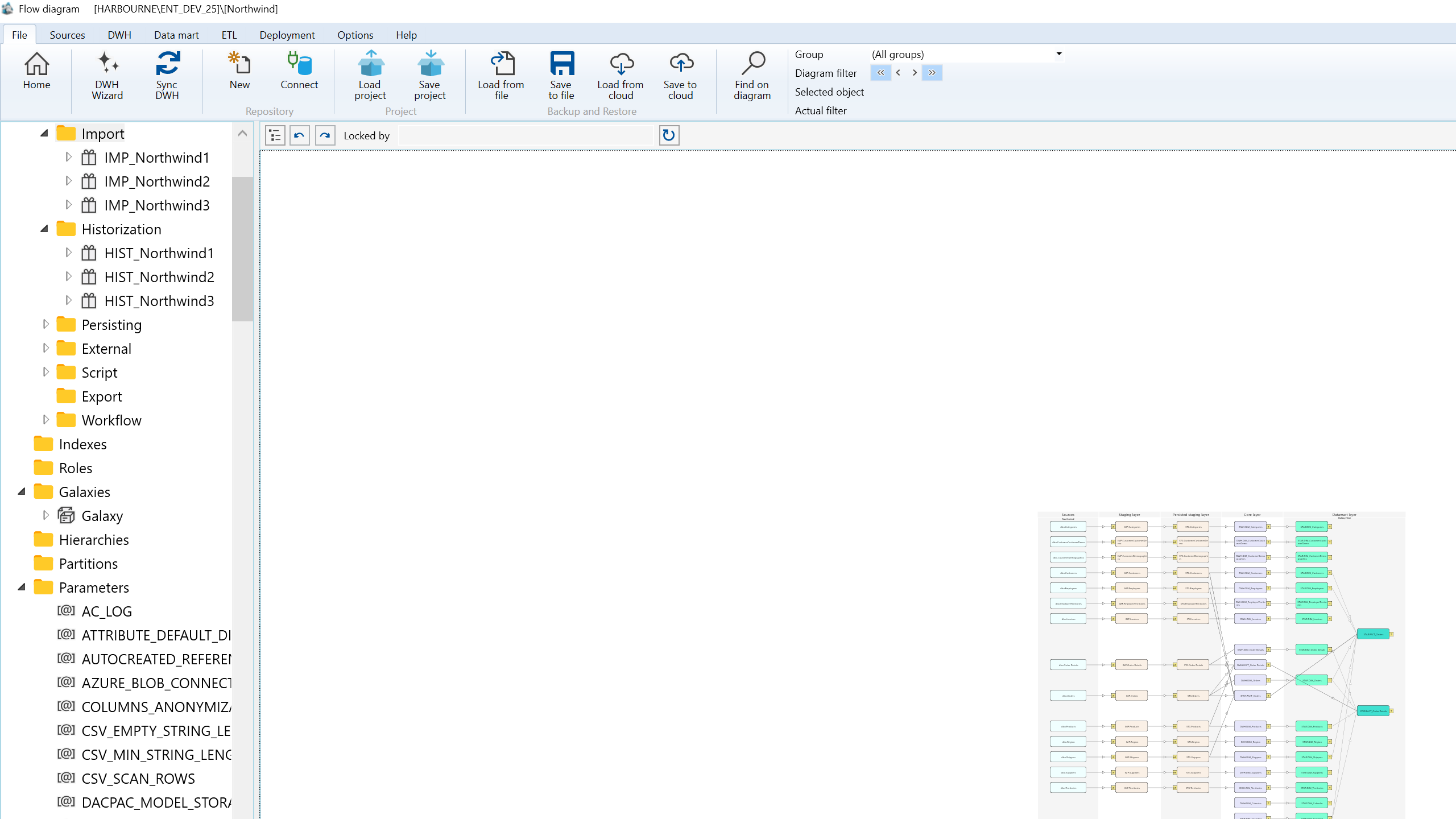Expand the External folder
This screenshot has width=1456, height=819.
click(x=46, y=348)
